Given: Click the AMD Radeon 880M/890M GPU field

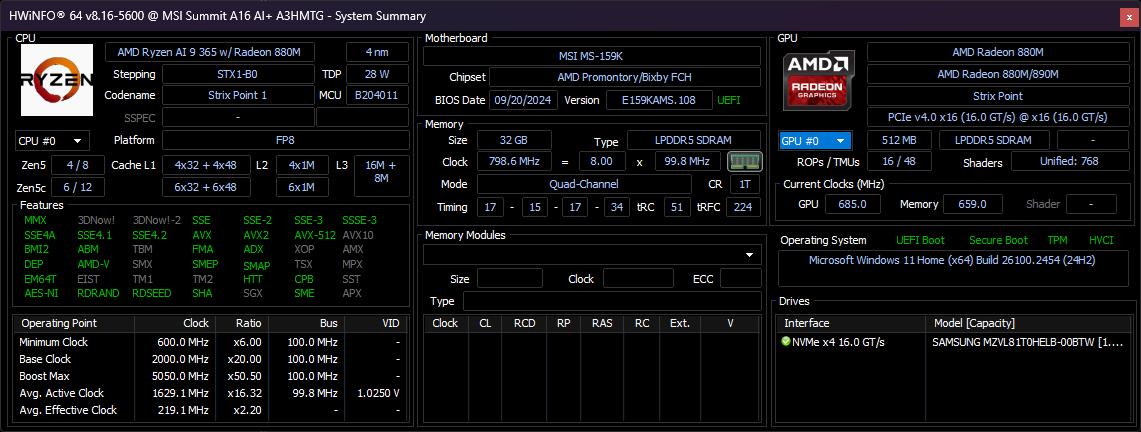Looking at the screenshot, I should pyautogui.click(x=998, y=74).
